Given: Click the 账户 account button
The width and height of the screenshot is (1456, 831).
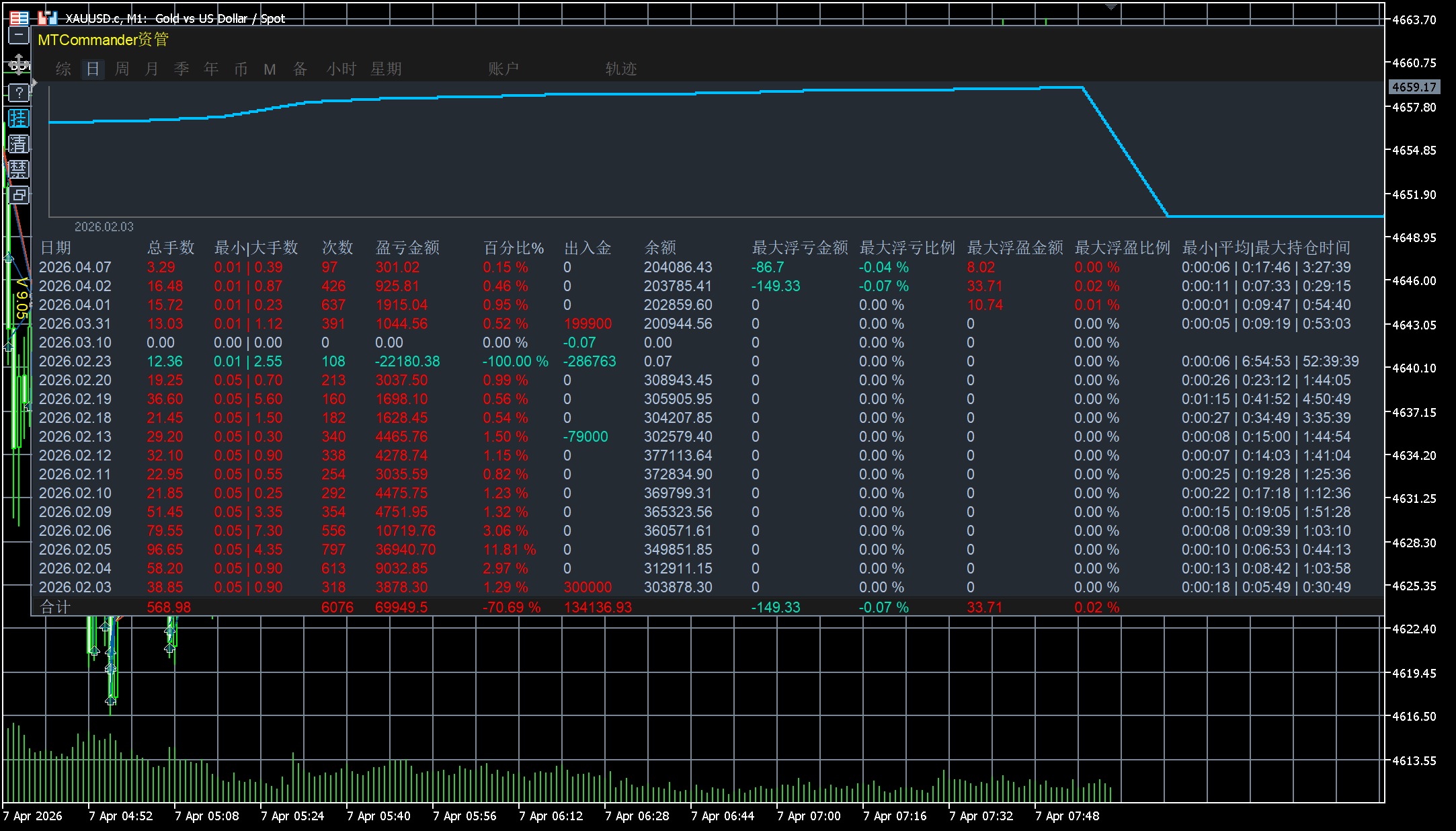Looking at the screenshot, I should pos(502,69).
